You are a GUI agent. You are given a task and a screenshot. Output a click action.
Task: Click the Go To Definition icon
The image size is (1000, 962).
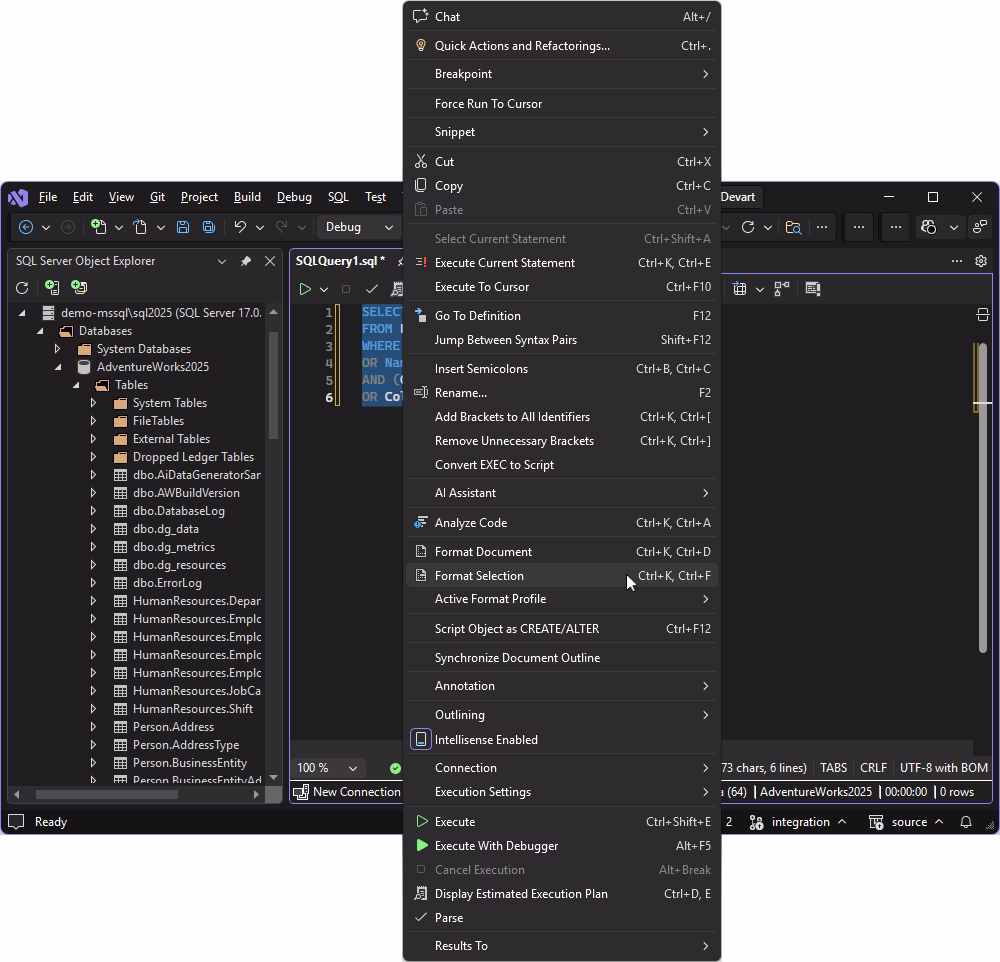tap(420, 315)
